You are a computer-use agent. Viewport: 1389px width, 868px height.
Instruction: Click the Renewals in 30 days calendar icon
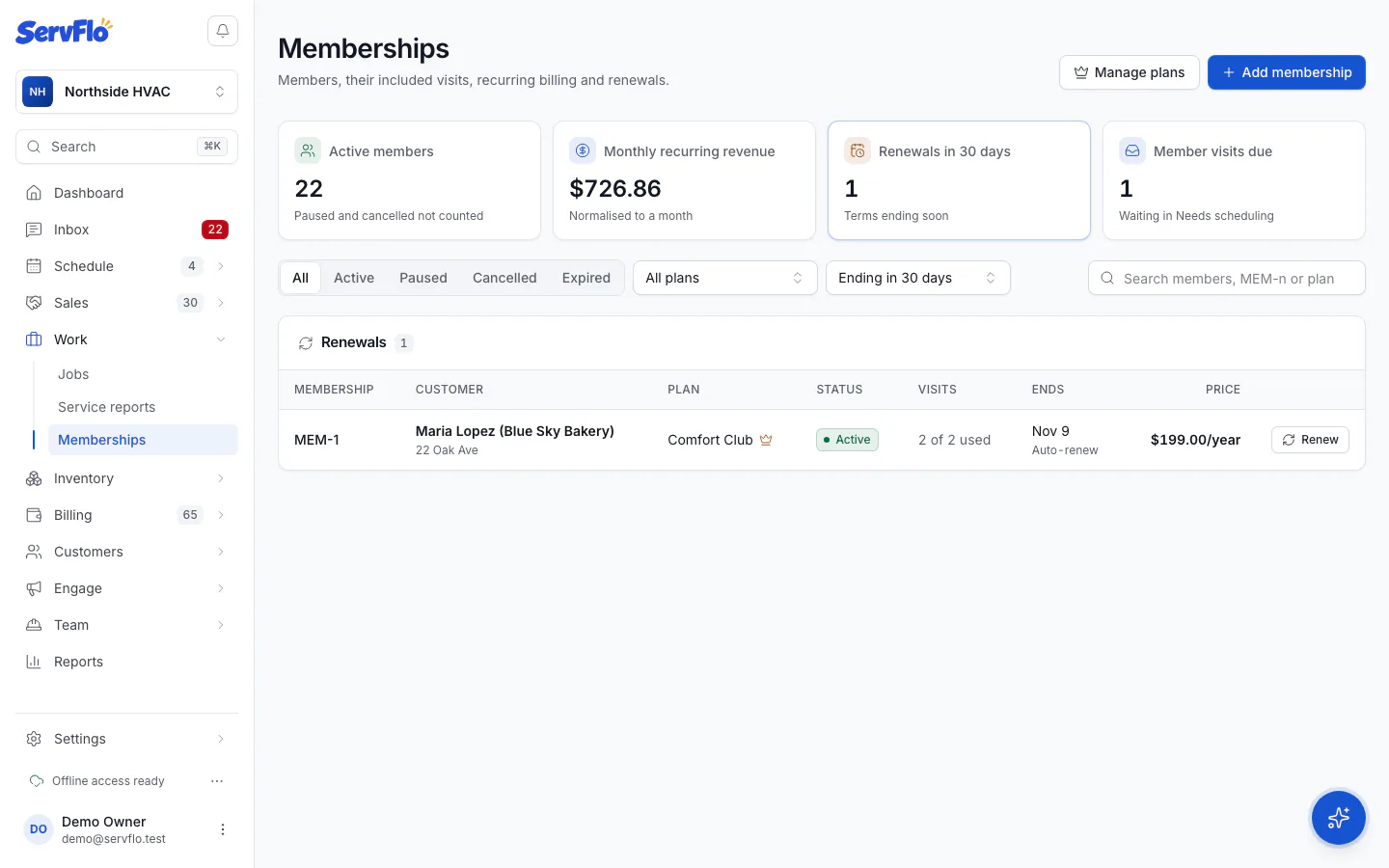[858, 150]
